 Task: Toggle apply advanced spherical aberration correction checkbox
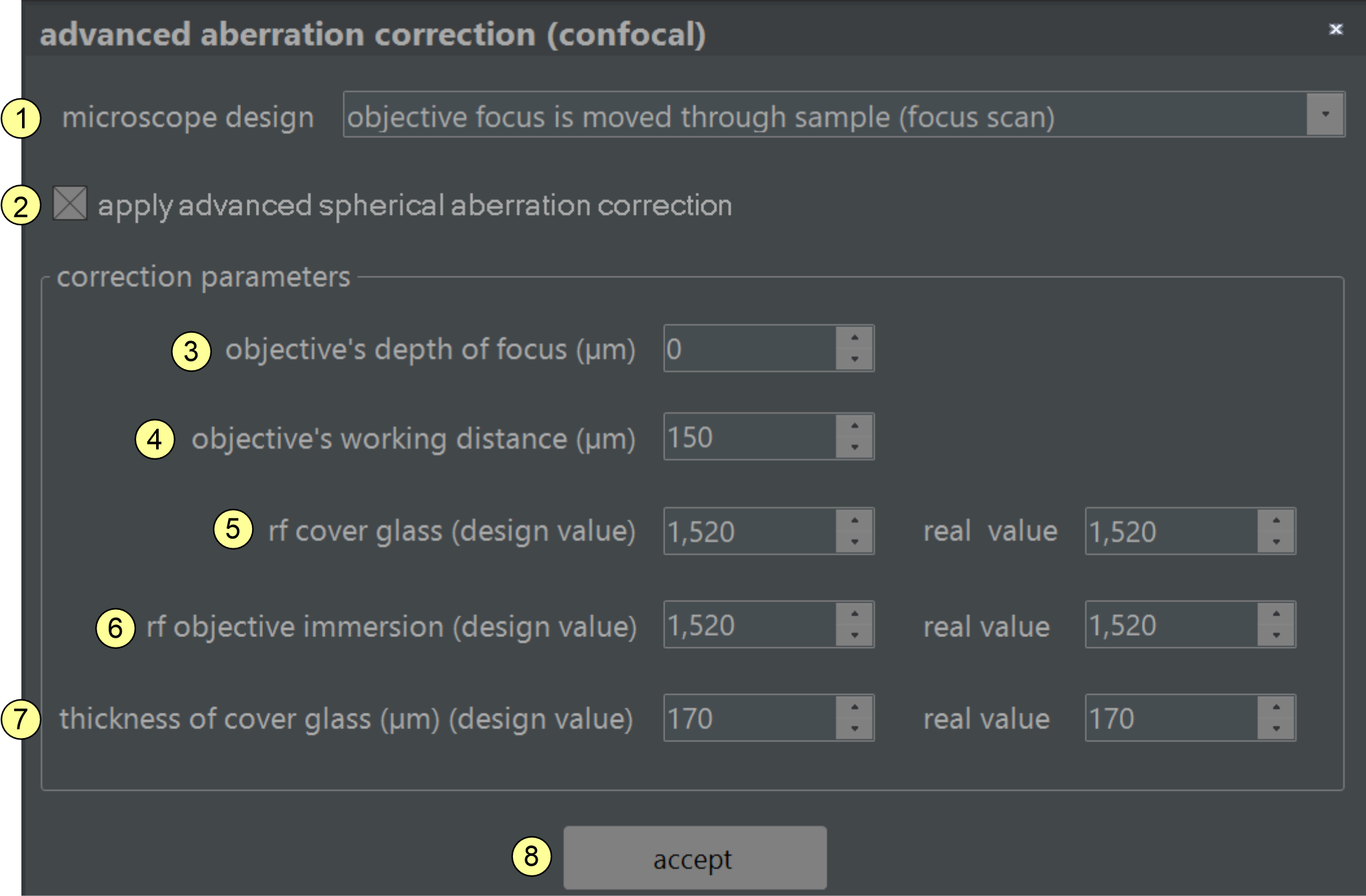70,204
